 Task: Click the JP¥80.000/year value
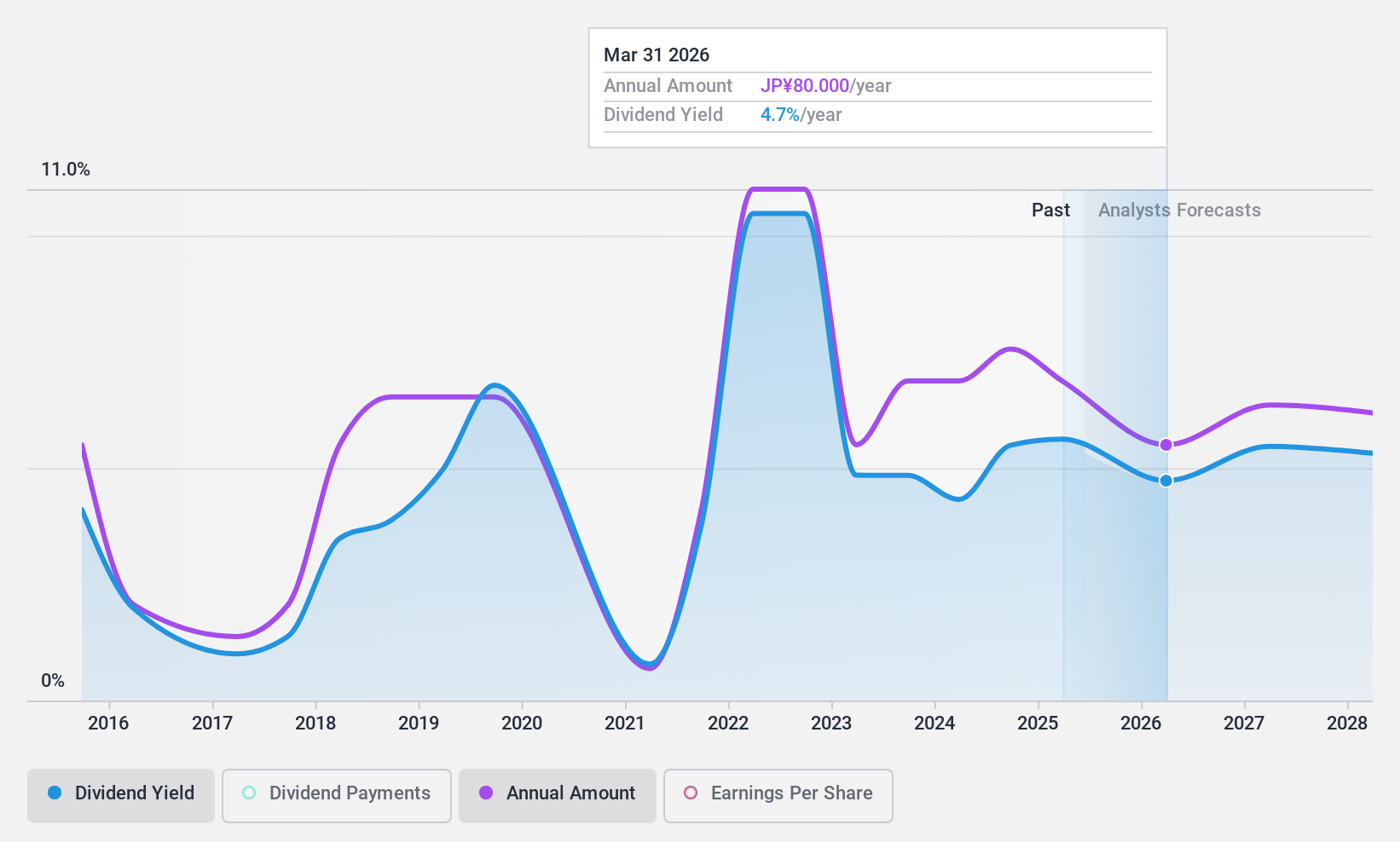tap(825, 86)
